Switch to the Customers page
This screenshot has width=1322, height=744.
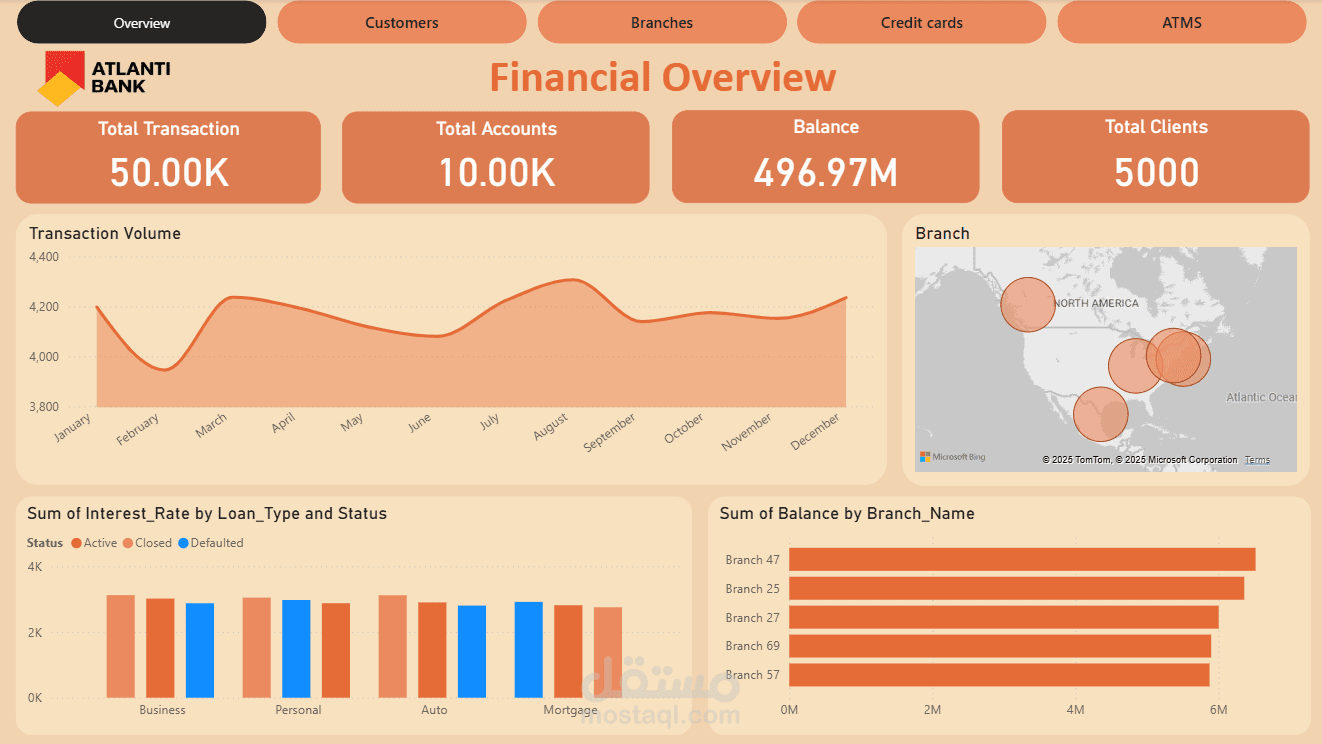[401, 22]
